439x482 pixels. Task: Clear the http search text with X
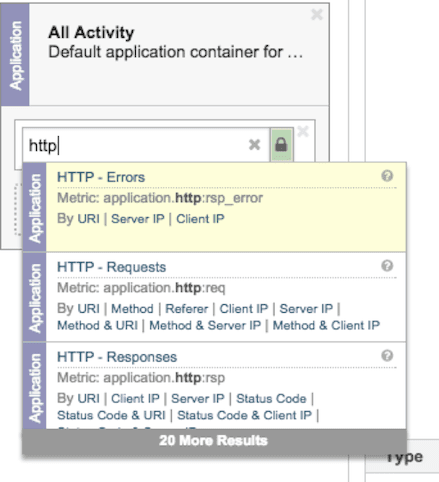point(254,145)
